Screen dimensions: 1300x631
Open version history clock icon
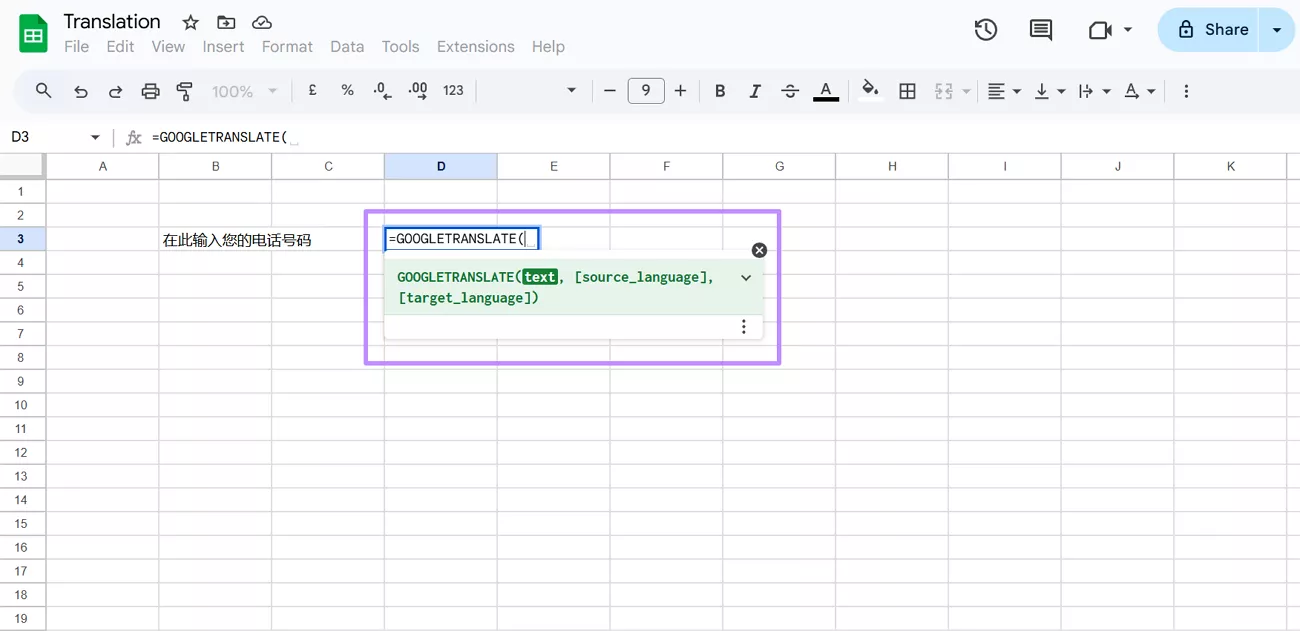(x=986, y=30)
